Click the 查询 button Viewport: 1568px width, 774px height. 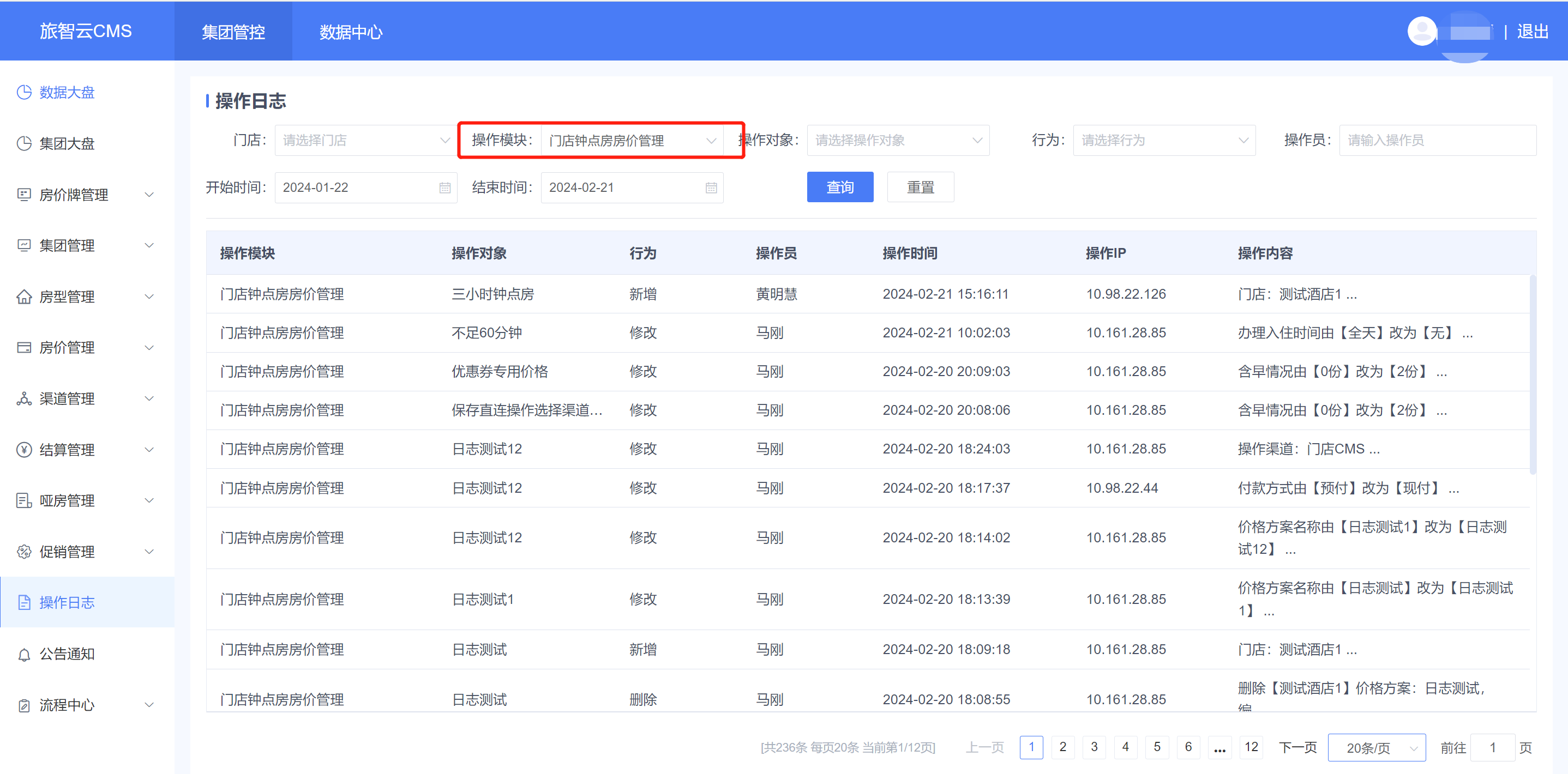840,188
